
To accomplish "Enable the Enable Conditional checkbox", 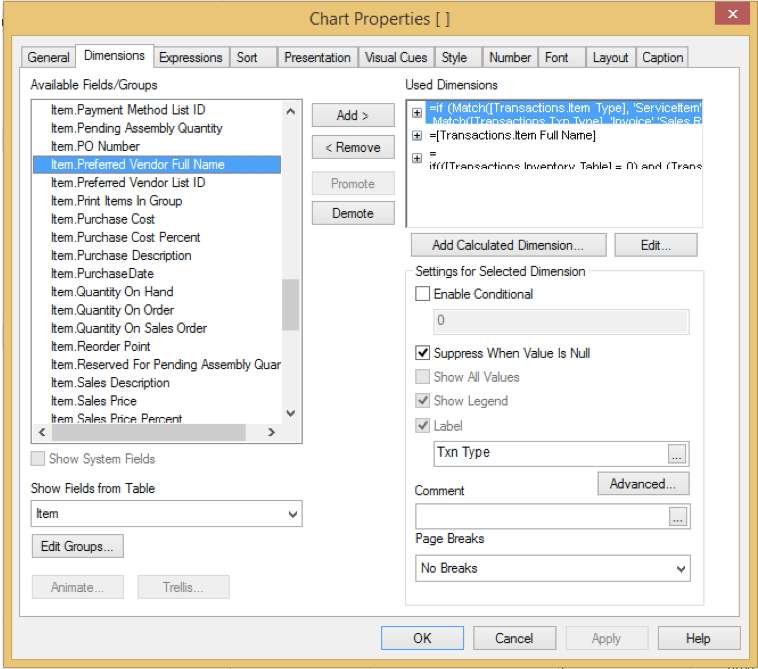I will 422,294.
